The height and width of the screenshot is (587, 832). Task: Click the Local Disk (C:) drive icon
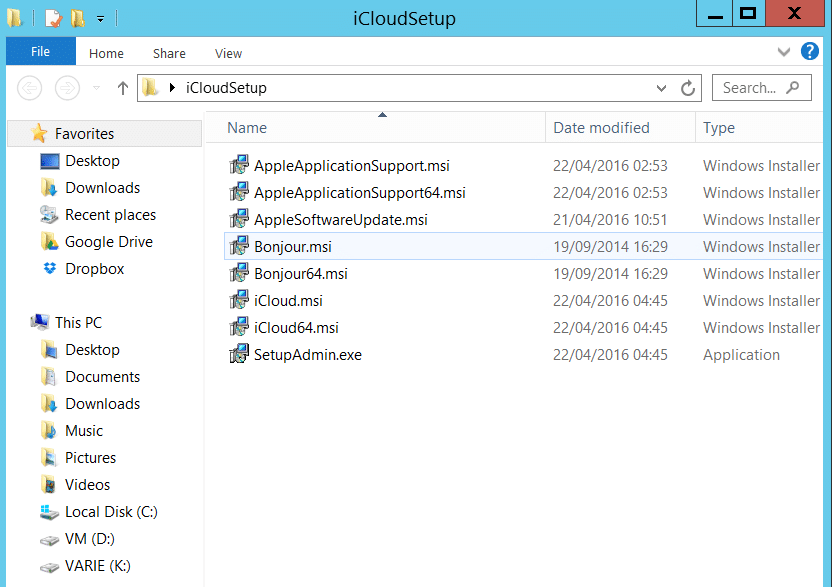49,512
